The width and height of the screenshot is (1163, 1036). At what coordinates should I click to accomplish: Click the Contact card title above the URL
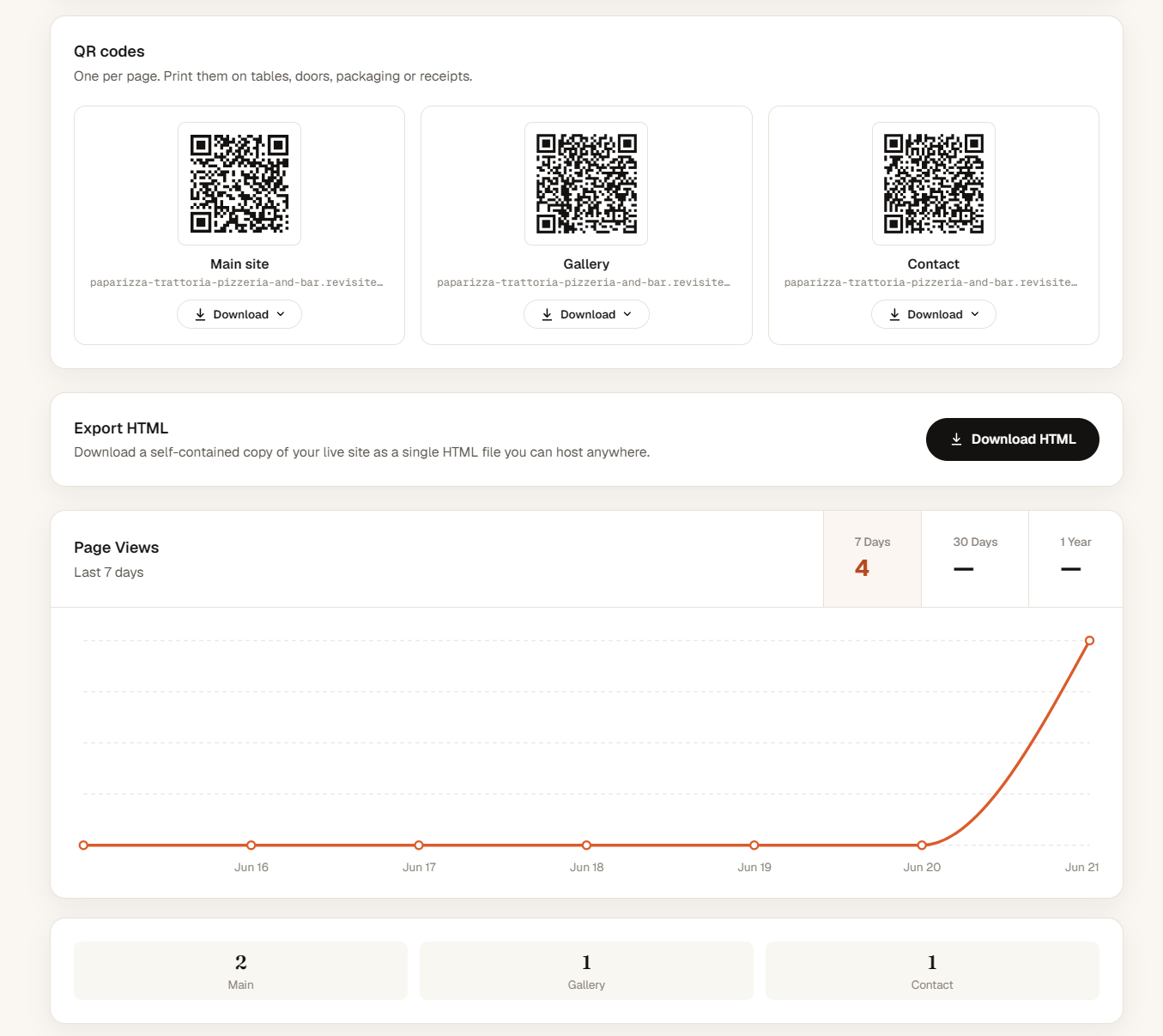coord(934,264)
